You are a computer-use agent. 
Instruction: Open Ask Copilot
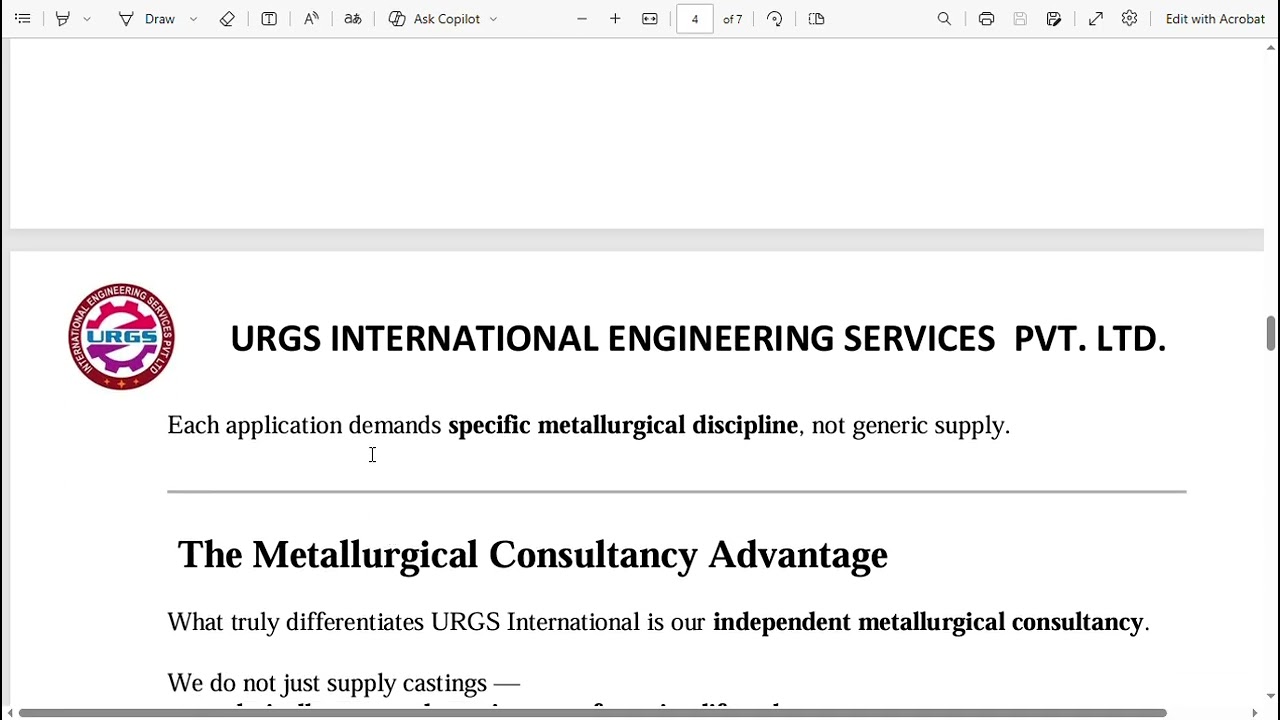click(x=435, y=19)
